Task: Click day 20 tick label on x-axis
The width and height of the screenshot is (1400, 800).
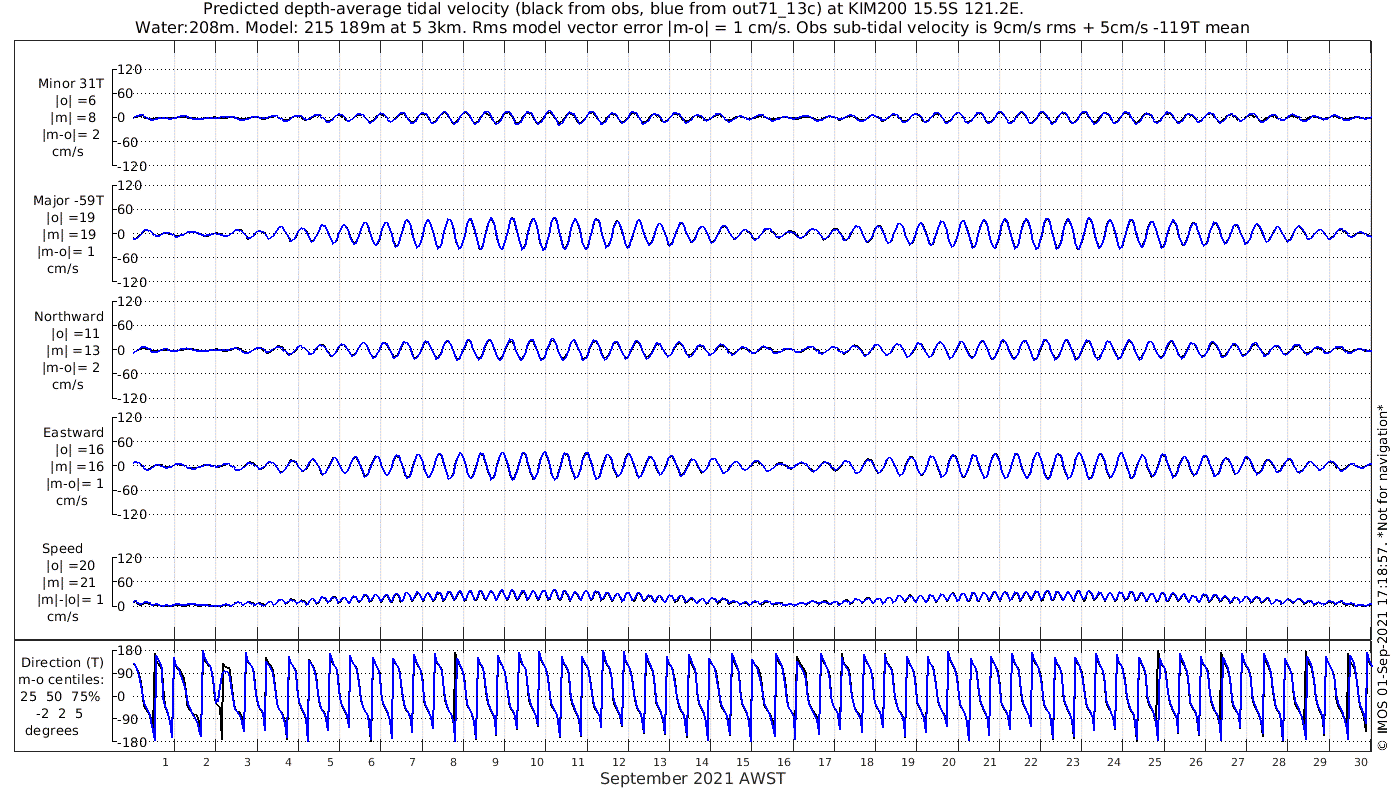Action: (x=949, y=762)
